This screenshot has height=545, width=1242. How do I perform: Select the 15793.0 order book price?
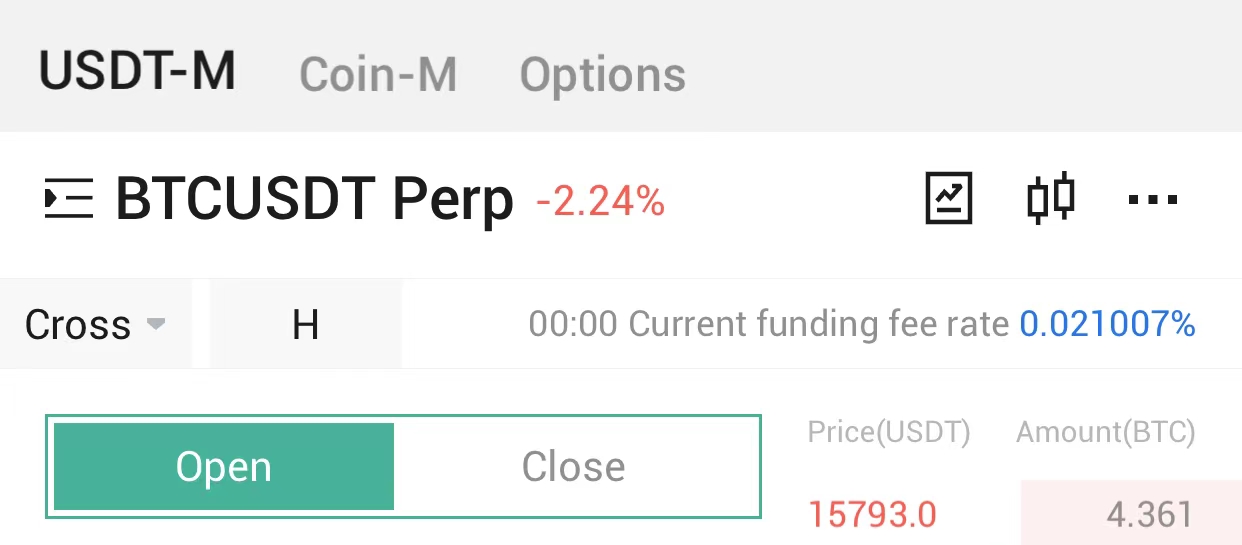pyautogui.click(x=872, y=515)
